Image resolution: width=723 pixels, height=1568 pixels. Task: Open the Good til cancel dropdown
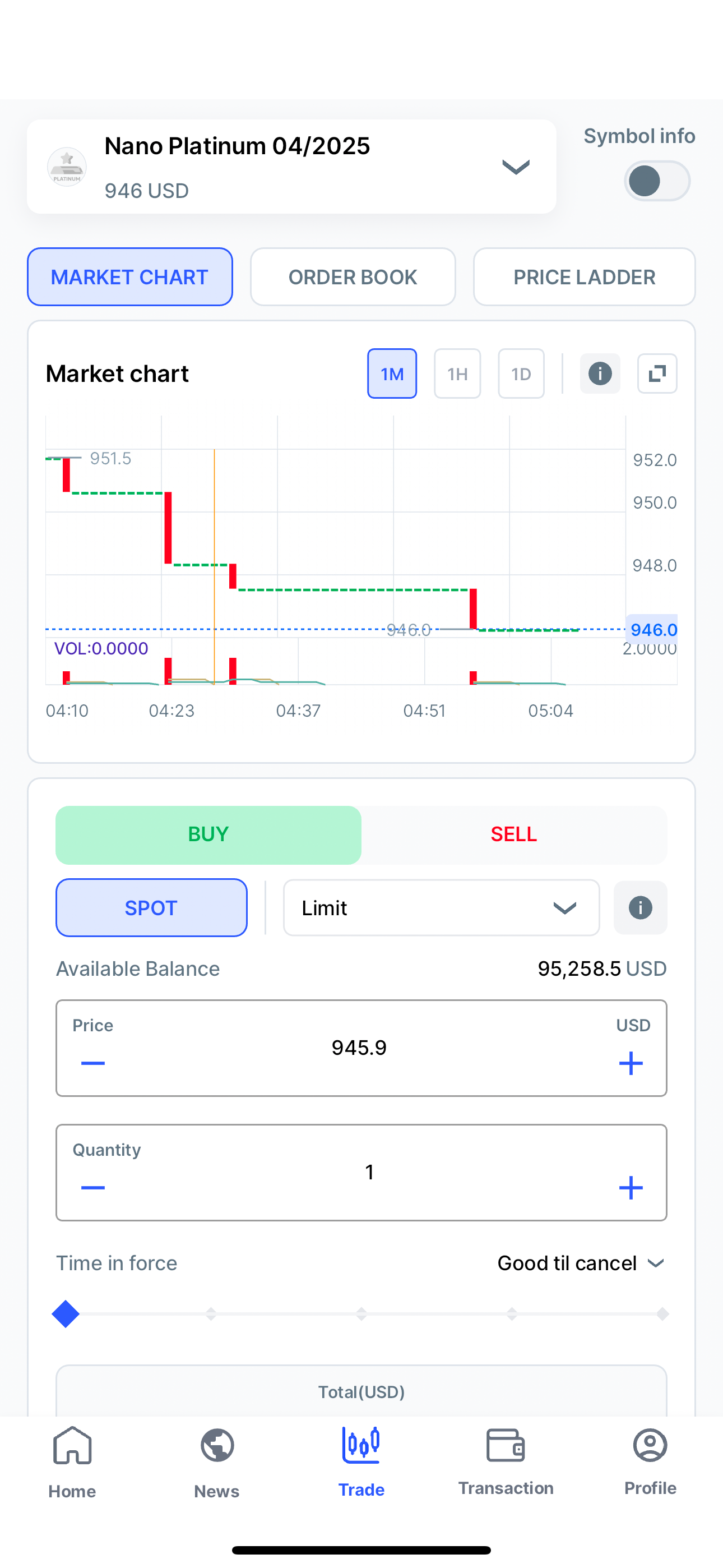(x=581, y=1263)
